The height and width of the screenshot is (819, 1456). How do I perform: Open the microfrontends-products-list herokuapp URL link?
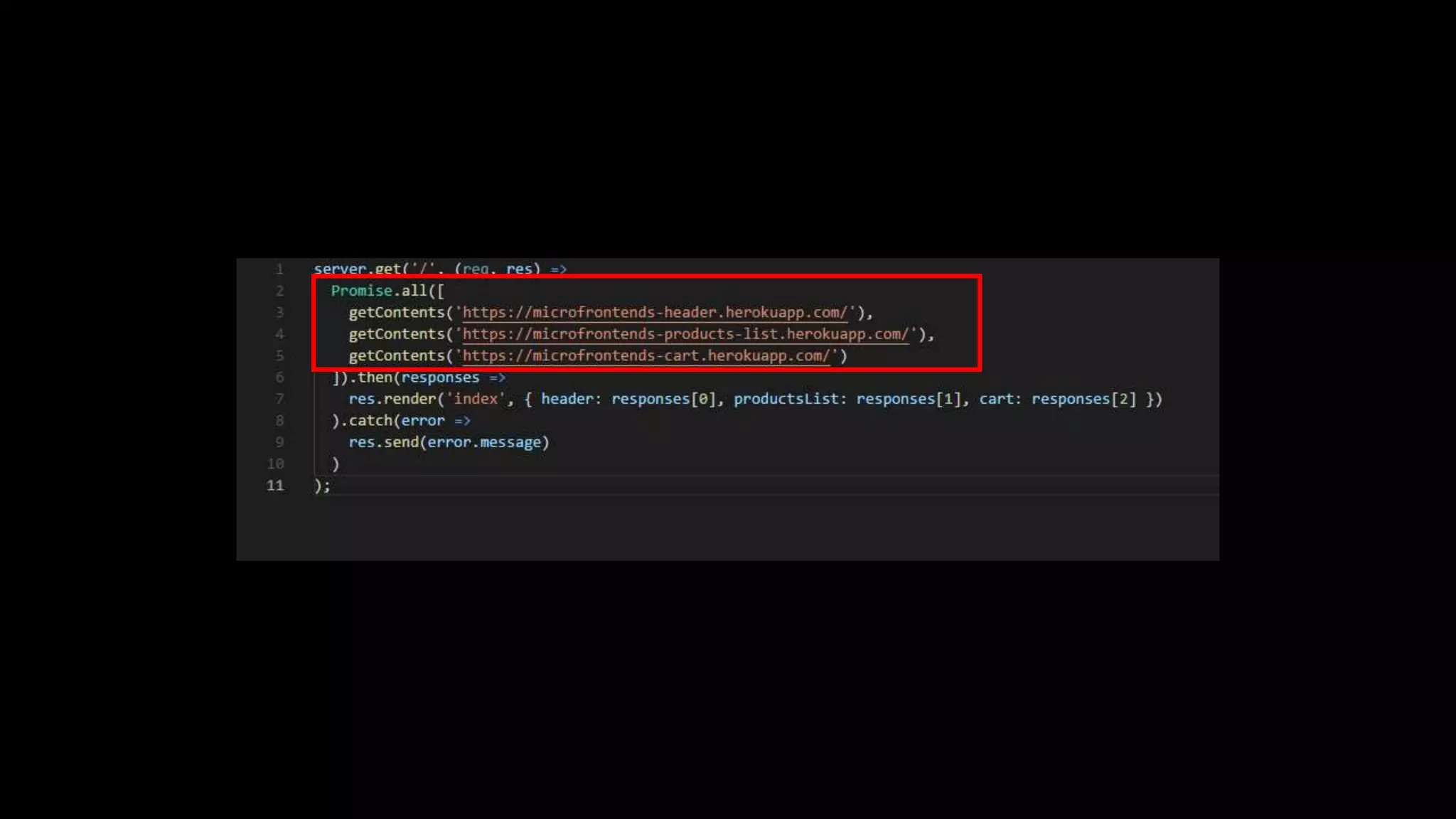click(685, 334)
